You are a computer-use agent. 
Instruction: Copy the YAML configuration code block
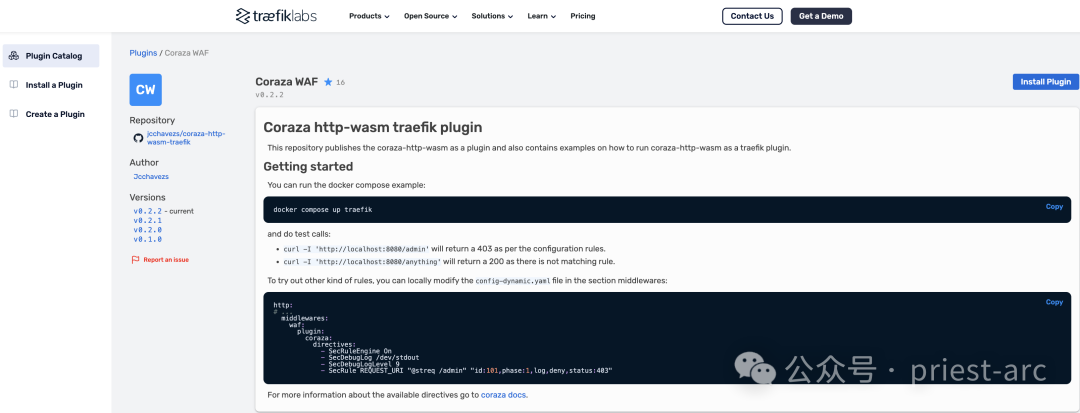pos(1054,302)
